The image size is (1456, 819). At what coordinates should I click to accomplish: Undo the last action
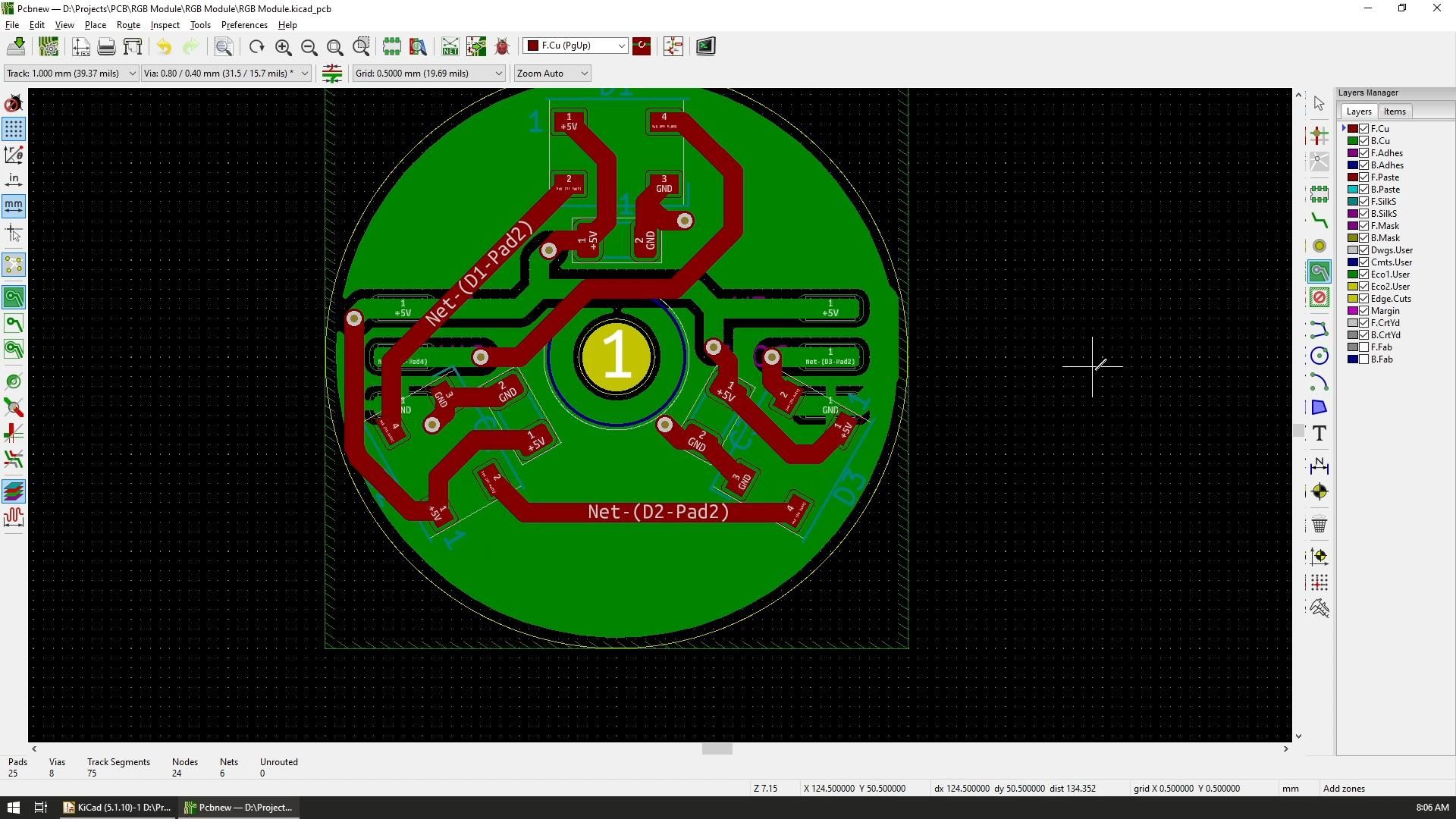click(x=164, y=47)
